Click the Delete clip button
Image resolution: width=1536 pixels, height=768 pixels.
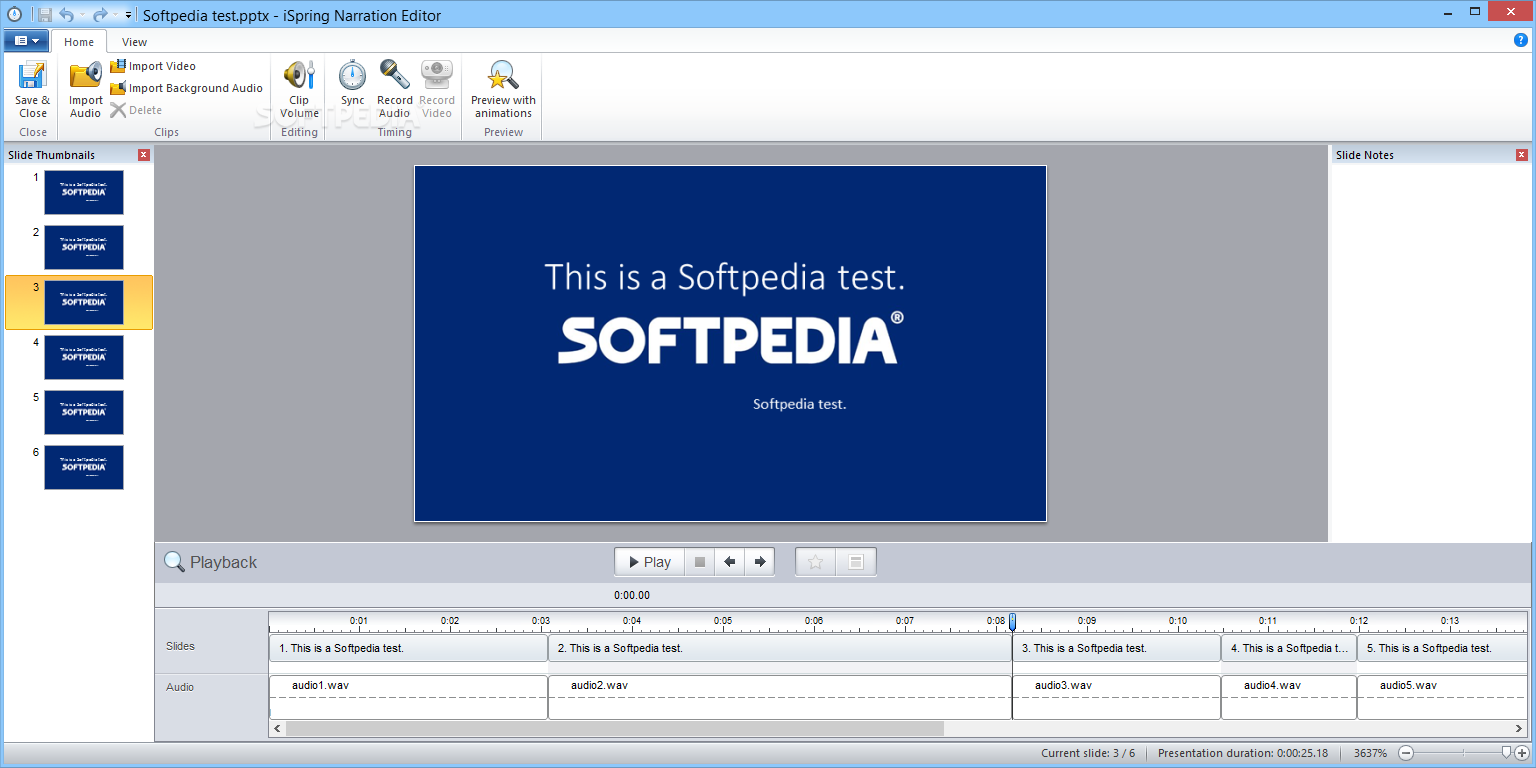(x=136, y=110)
